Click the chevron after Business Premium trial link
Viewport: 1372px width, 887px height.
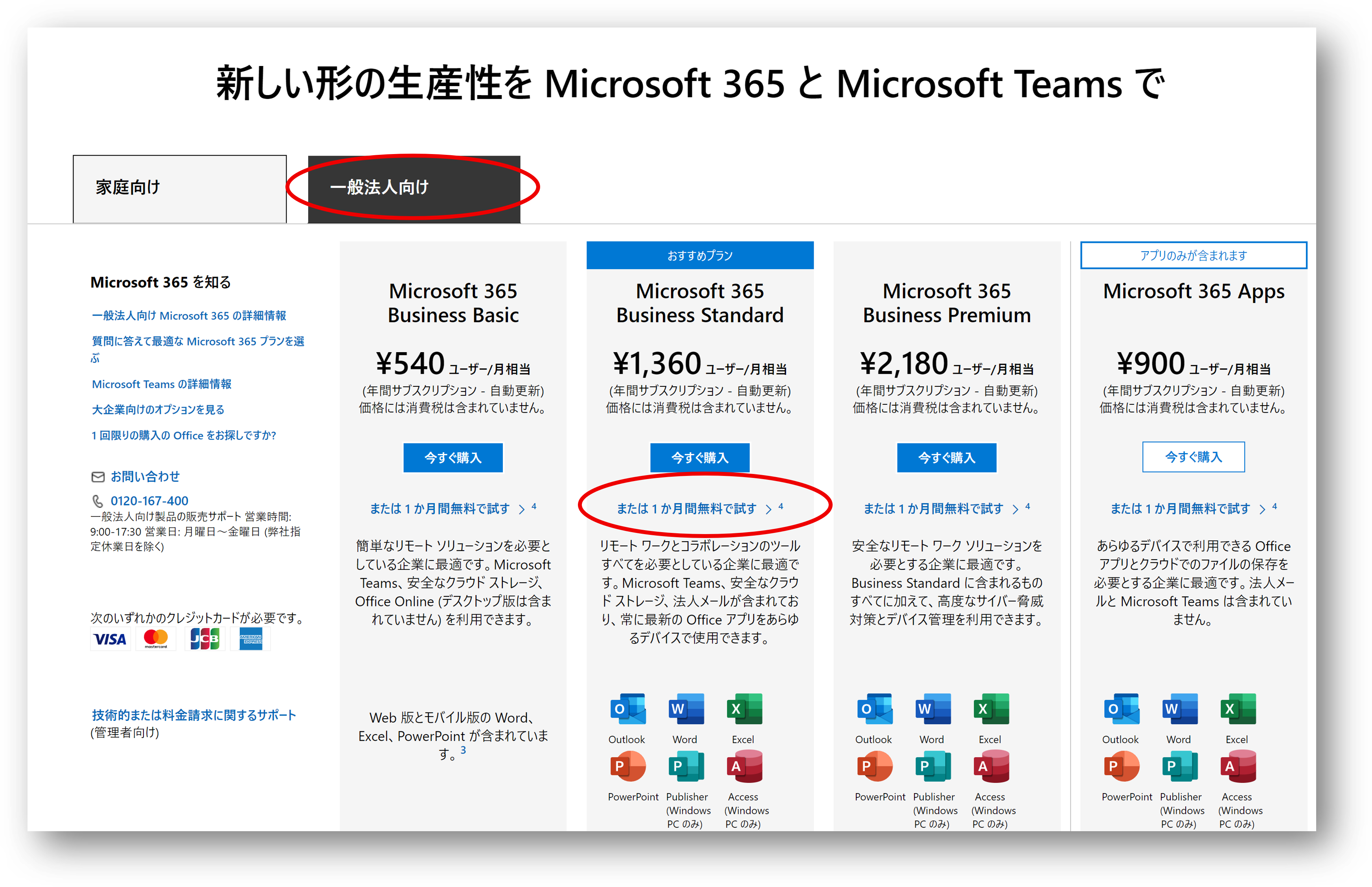tap(1015, 509)
